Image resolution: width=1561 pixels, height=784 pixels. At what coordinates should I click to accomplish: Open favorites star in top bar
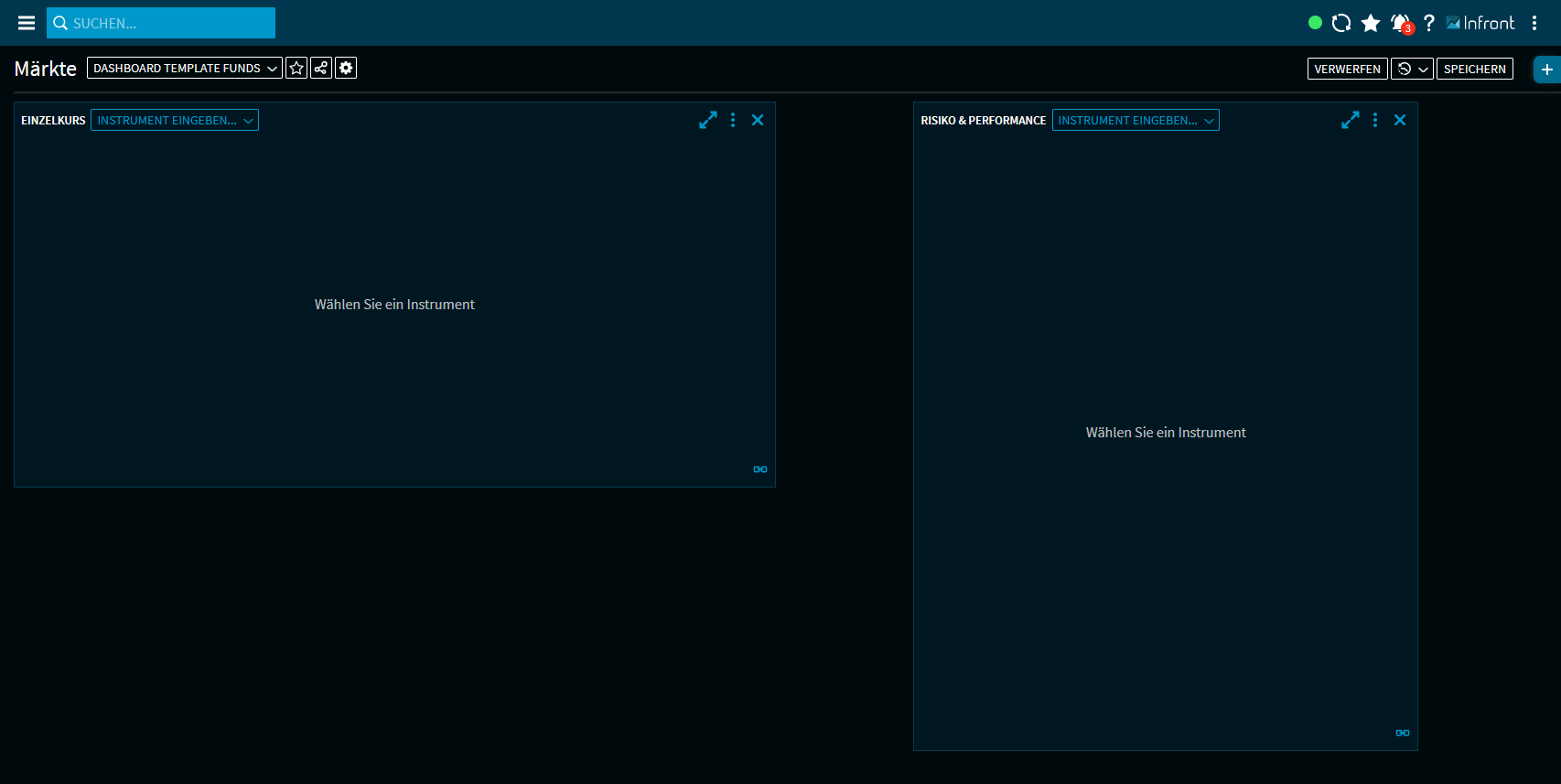1371,23
